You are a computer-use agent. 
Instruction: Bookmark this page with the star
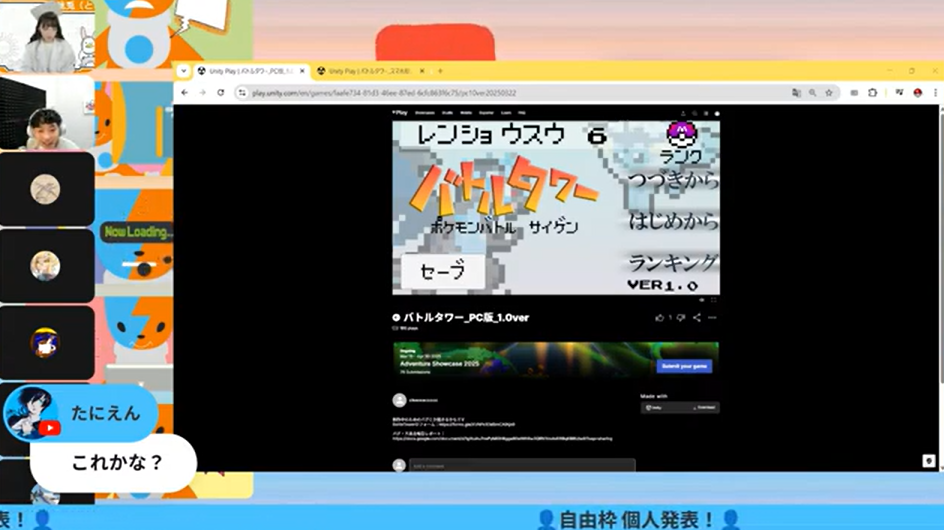829,93
